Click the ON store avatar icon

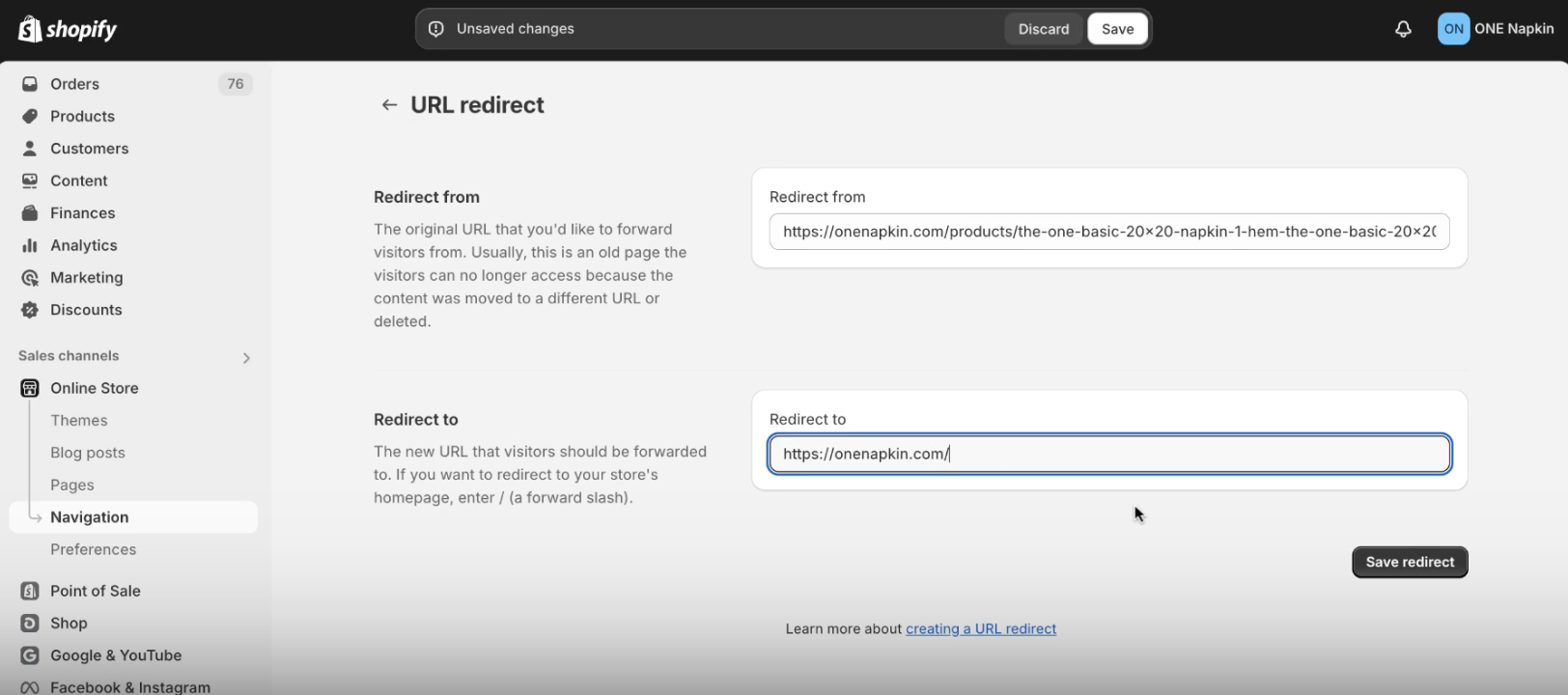click(1453, 29)
